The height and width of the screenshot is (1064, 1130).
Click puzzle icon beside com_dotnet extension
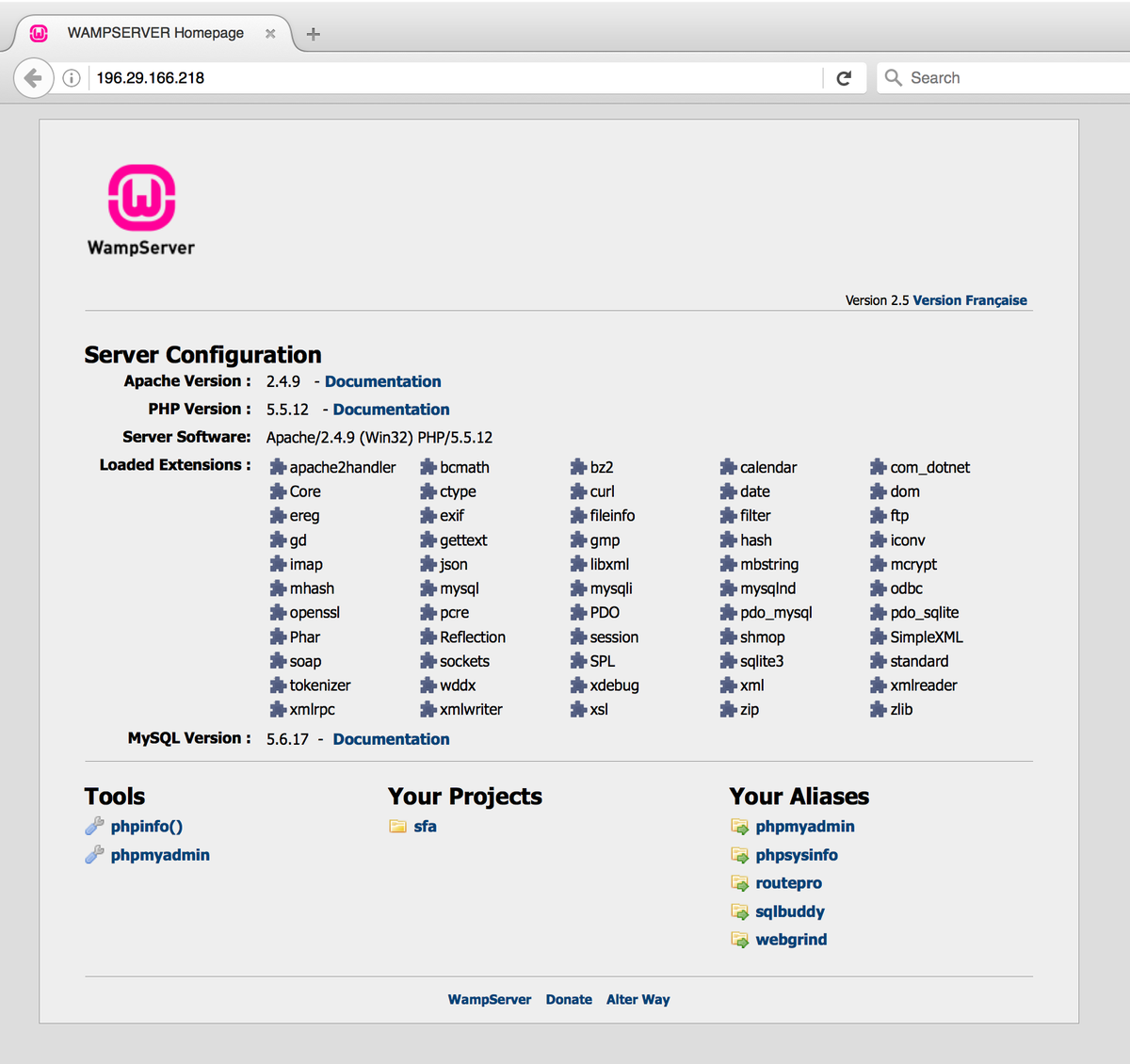tap(879, 467)
